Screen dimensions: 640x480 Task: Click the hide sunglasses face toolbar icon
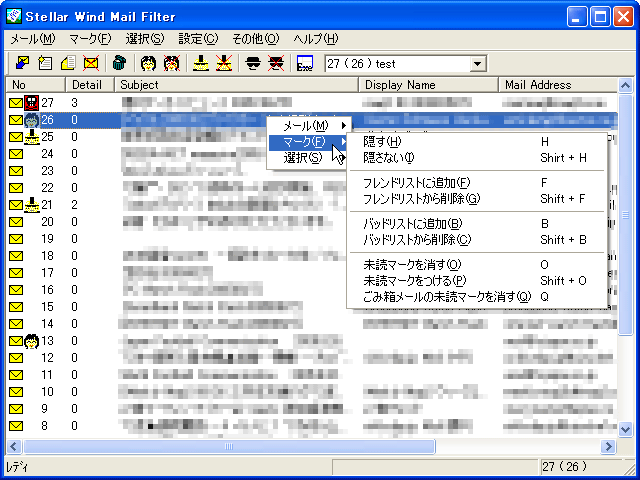[253, 63]
